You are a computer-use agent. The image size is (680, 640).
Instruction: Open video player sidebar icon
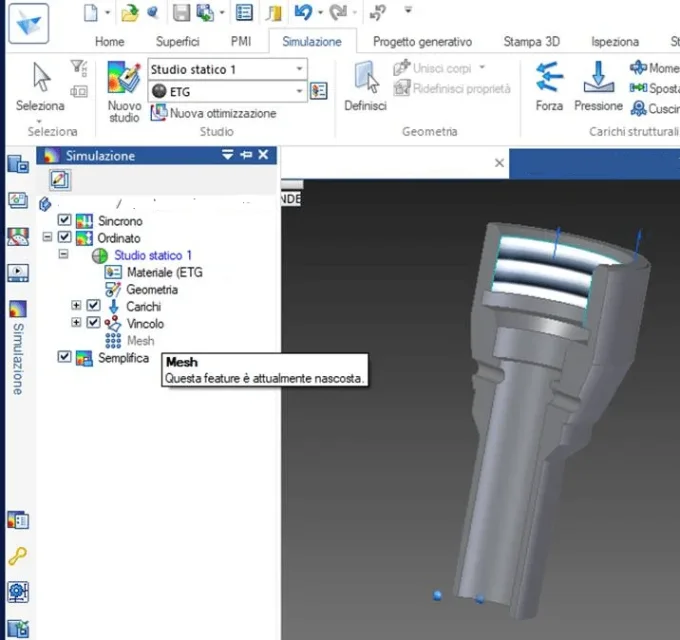(18, 273)
